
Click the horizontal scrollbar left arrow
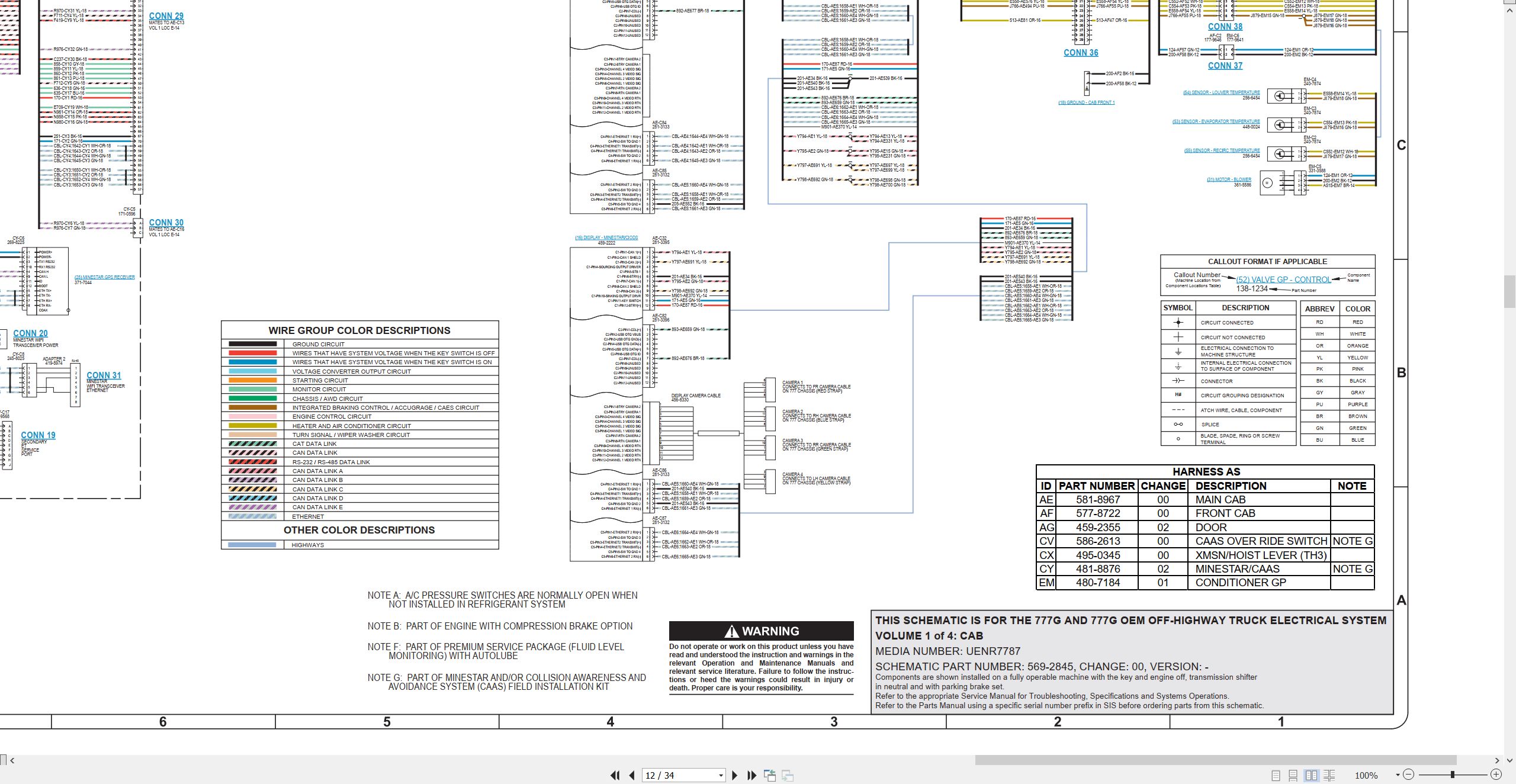12,760
